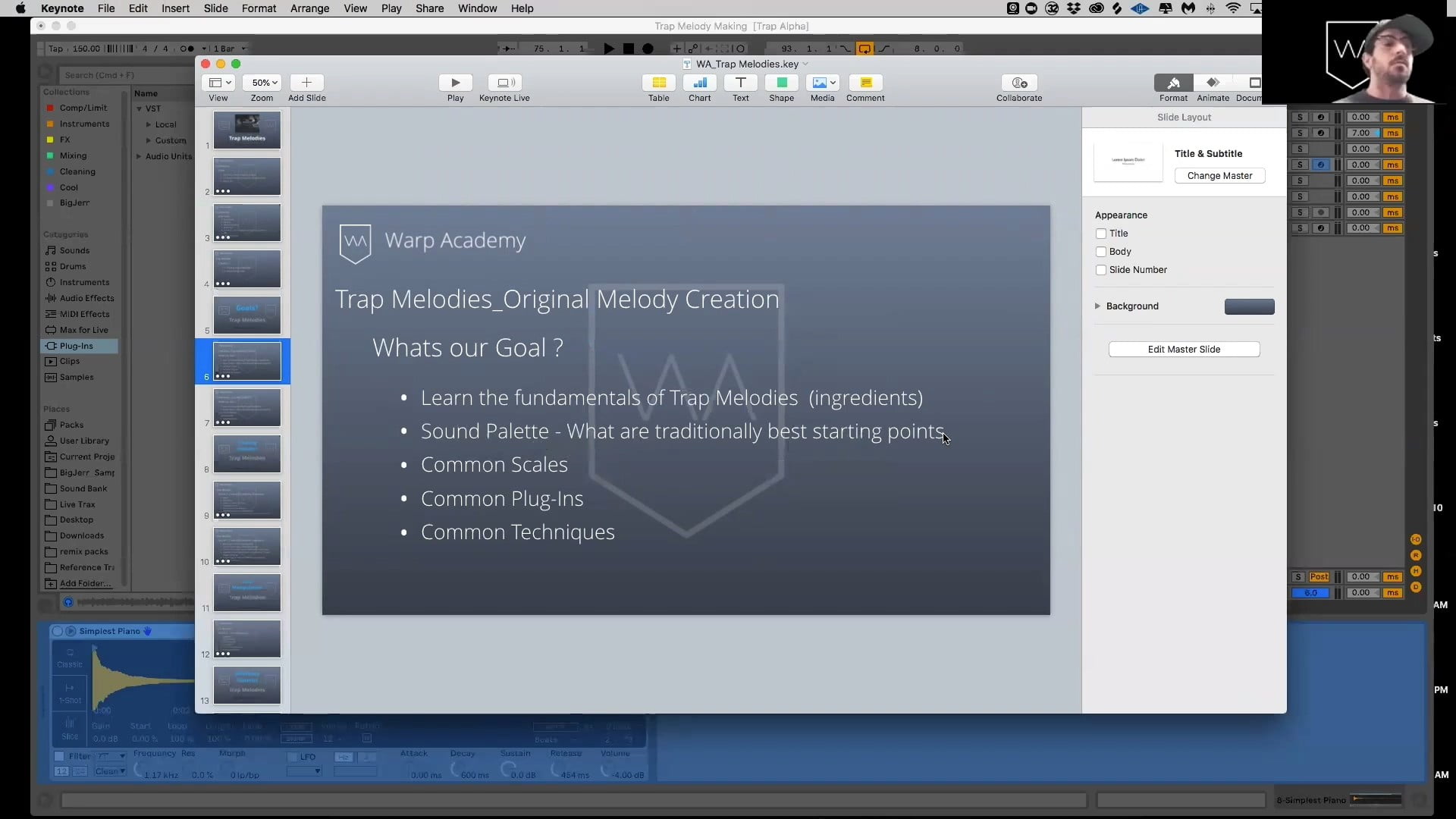Arm the Ableton record button
Screen dimensions: 1456x819
coord(648,49)
